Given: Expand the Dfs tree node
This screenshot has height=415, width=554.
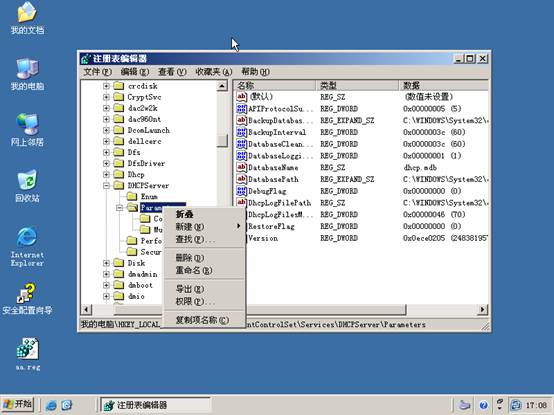Looking at the screenshot, I should tap(106, 152).
